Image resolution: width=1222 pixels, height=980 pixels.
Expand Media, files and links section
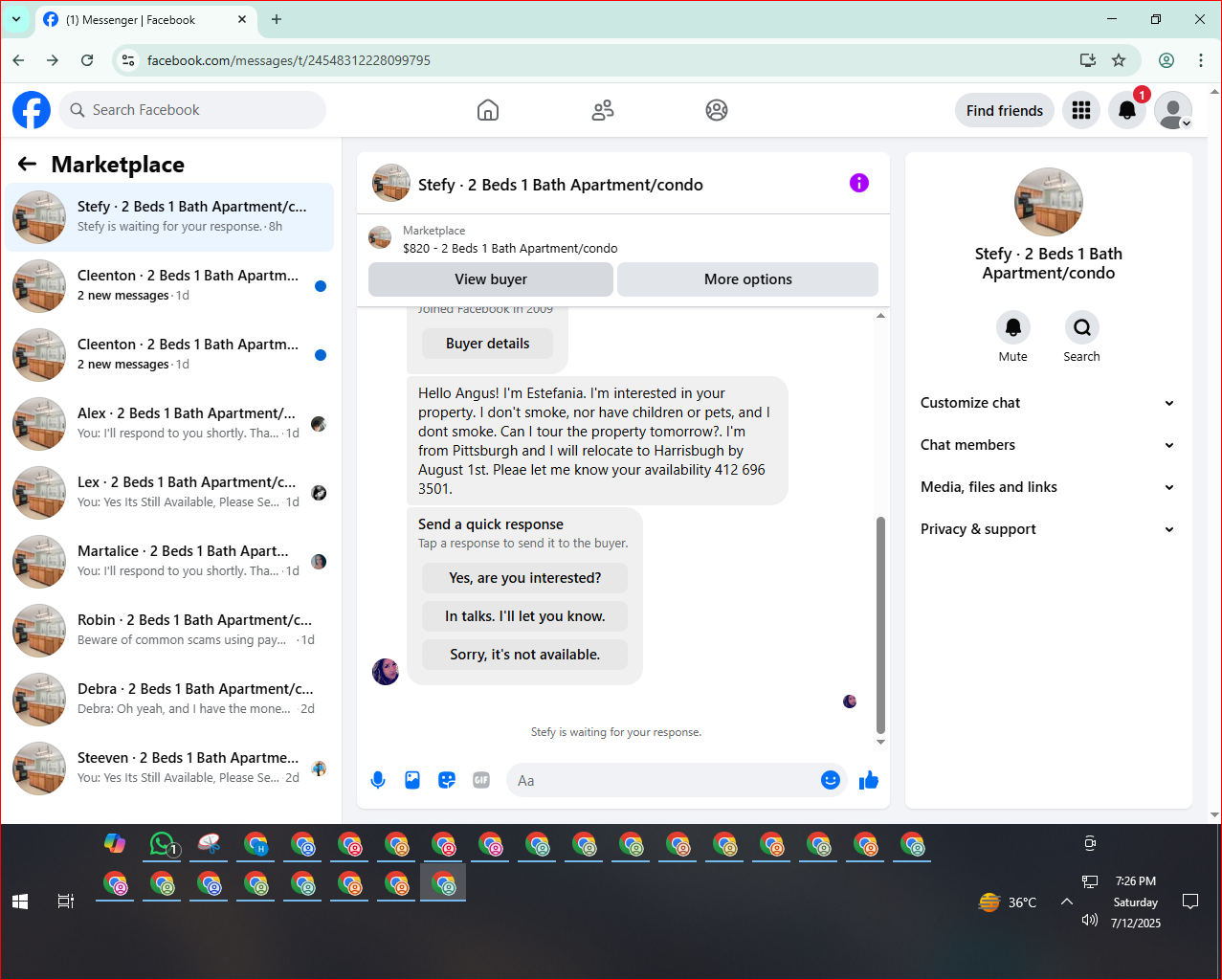[x=1048, y=487]
